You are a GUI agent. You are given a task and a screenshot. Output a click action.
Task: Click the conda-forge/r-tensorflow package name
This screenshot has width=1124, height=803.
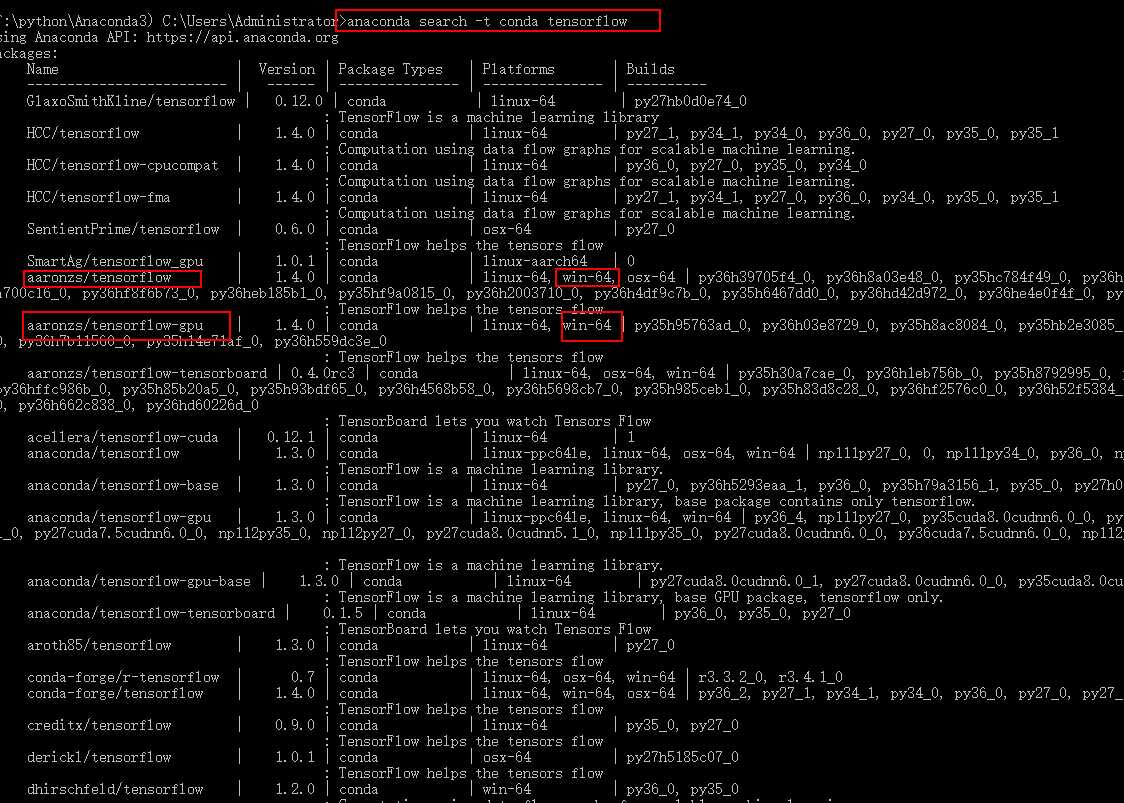coord(123,678)
